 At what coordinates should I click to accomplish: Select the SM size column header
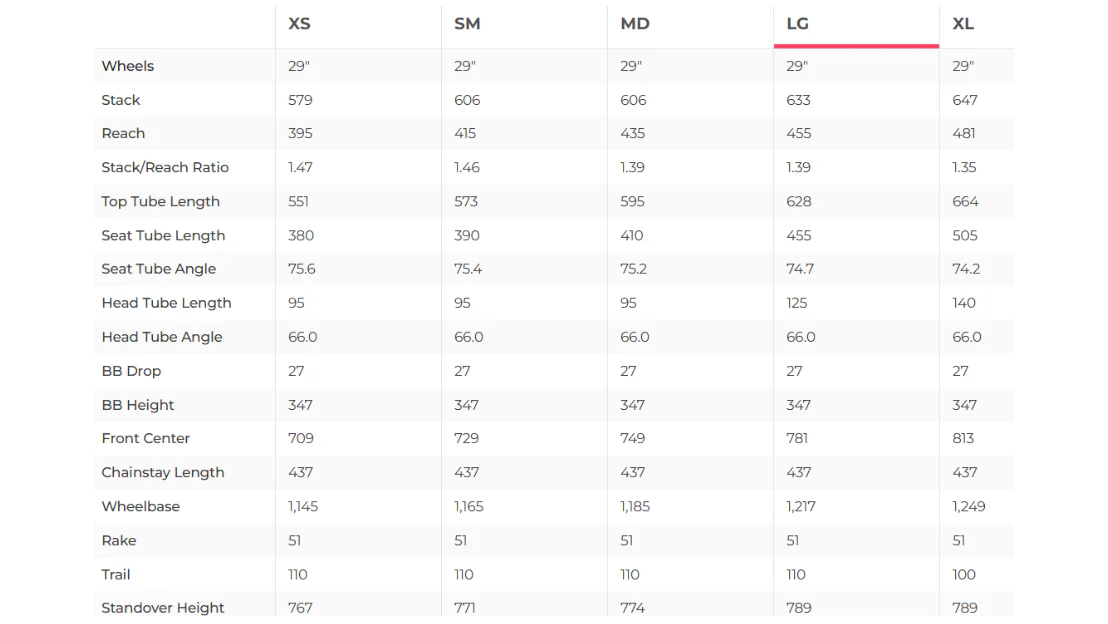click(x=467, y=24)
